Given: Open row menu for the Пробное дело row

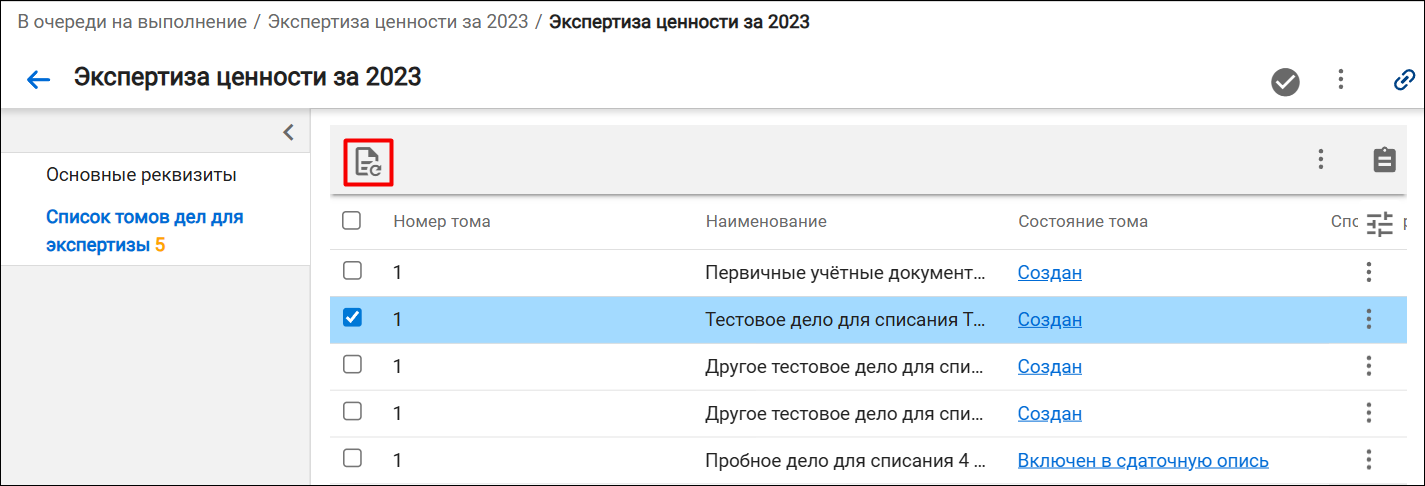Looking at the screenshot, I should point(1369,460).
